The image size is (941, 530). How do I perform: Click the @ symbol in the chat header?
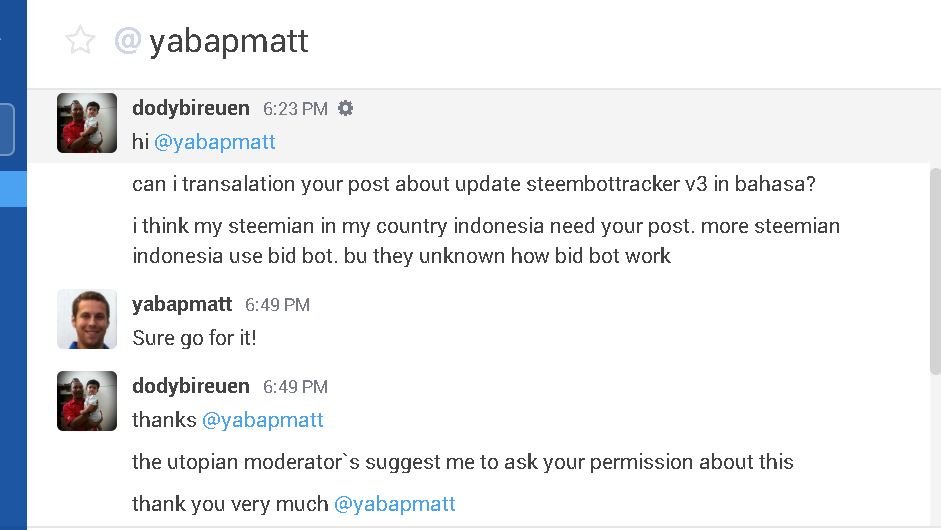tap(127, 41)
